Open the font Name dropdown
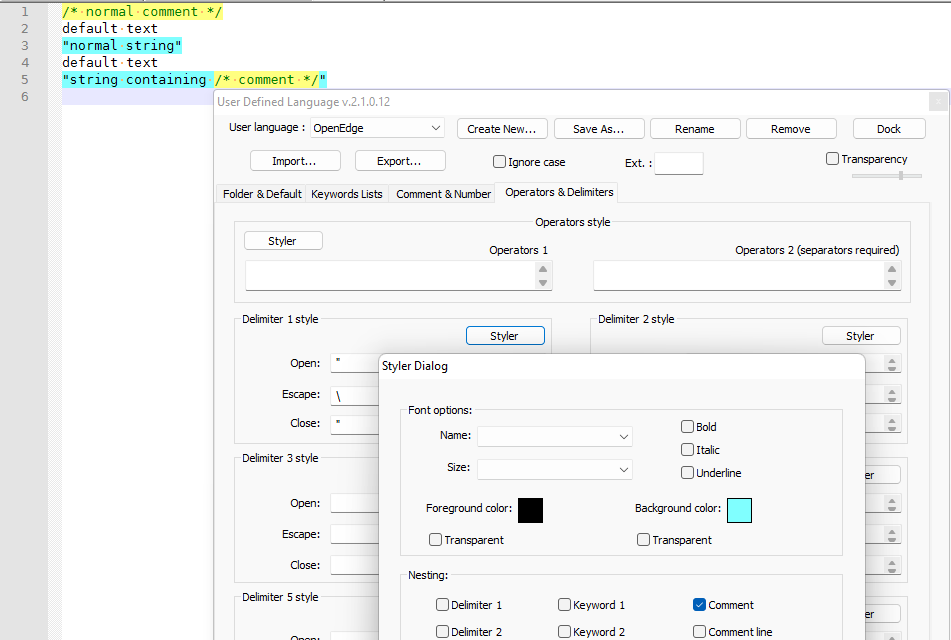The height and width of the screenshot is (640, 951). tap(554, 436)
